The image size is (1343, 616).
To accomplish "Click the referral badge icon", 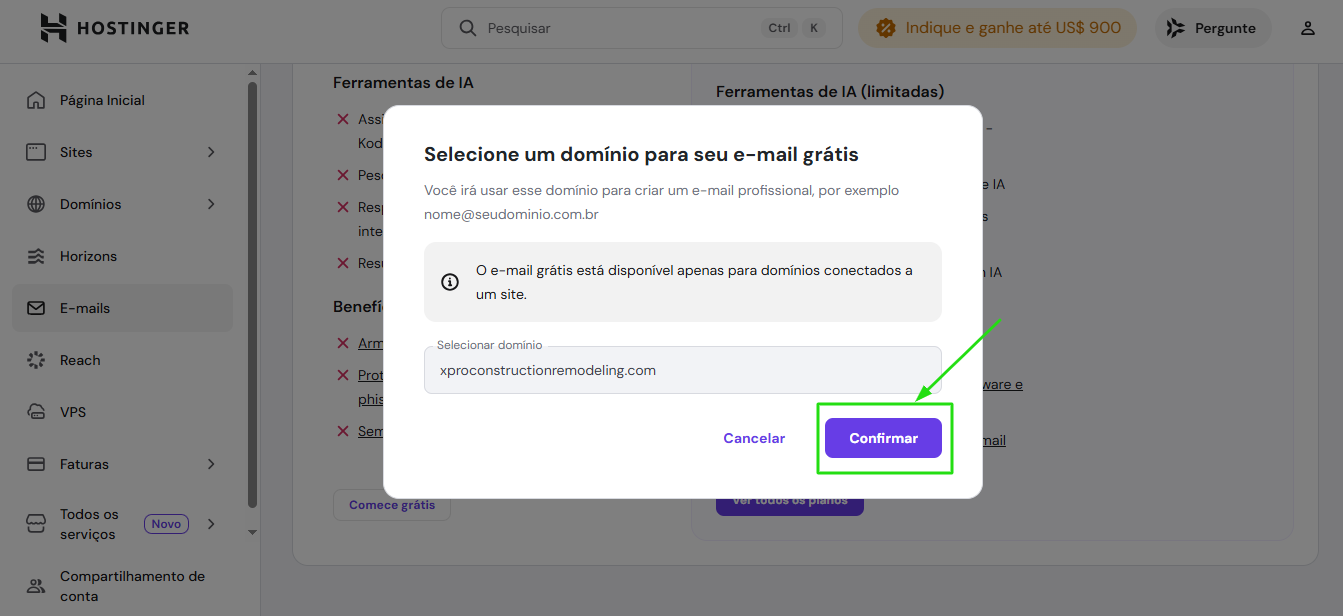I will [x=885, y=28].
